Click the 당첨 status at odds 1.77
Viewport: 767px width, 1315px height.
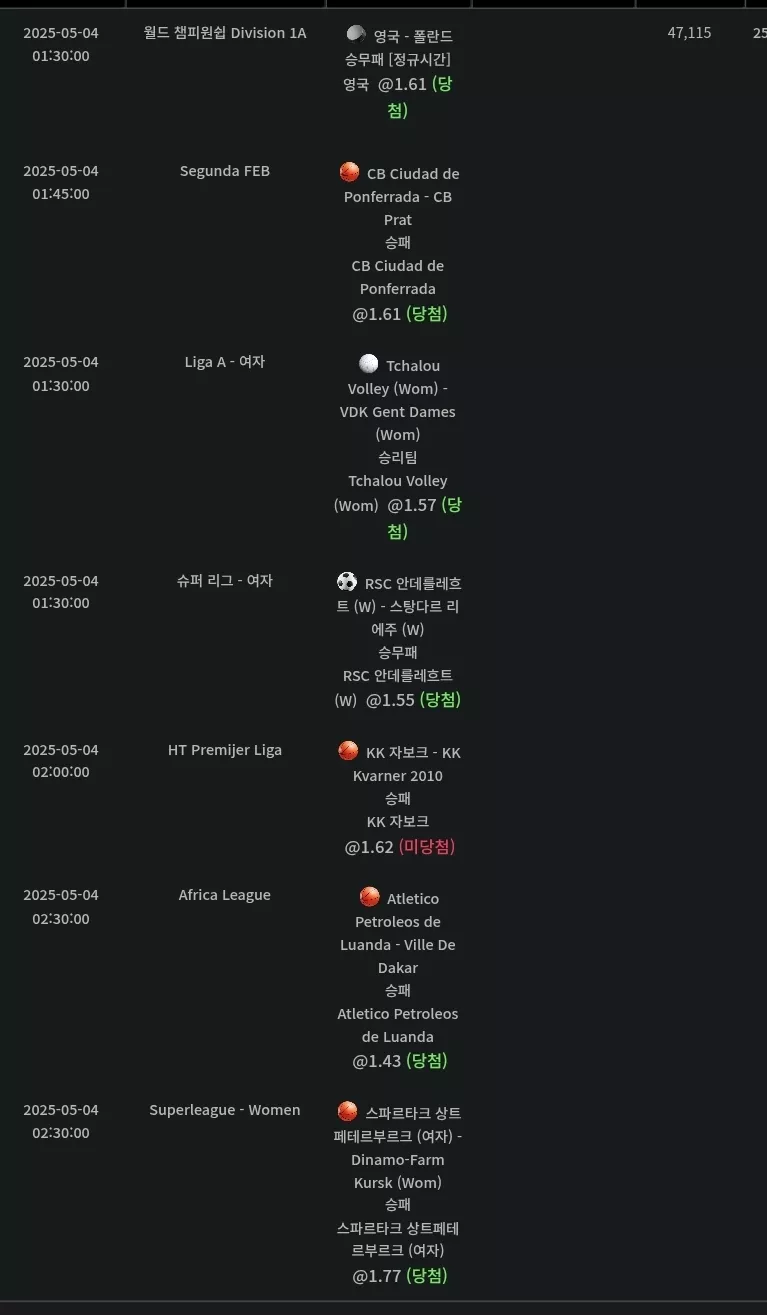pos(427,1276)
